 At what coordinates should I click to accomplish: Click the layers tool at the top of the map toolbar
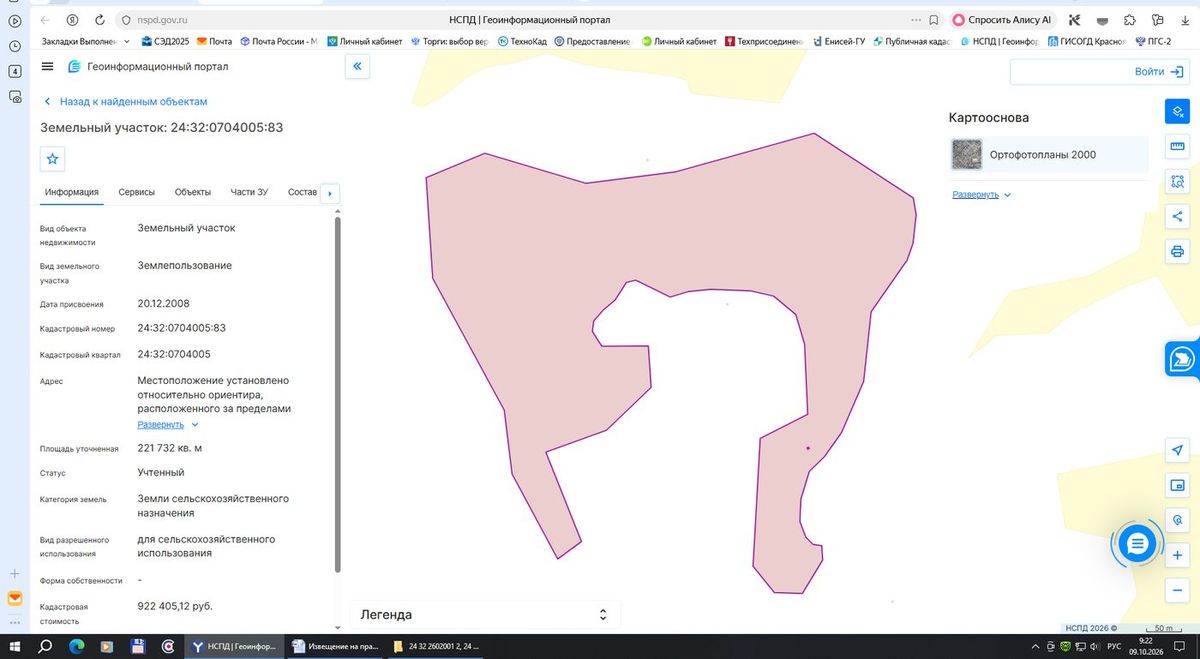coord(1177,111)
